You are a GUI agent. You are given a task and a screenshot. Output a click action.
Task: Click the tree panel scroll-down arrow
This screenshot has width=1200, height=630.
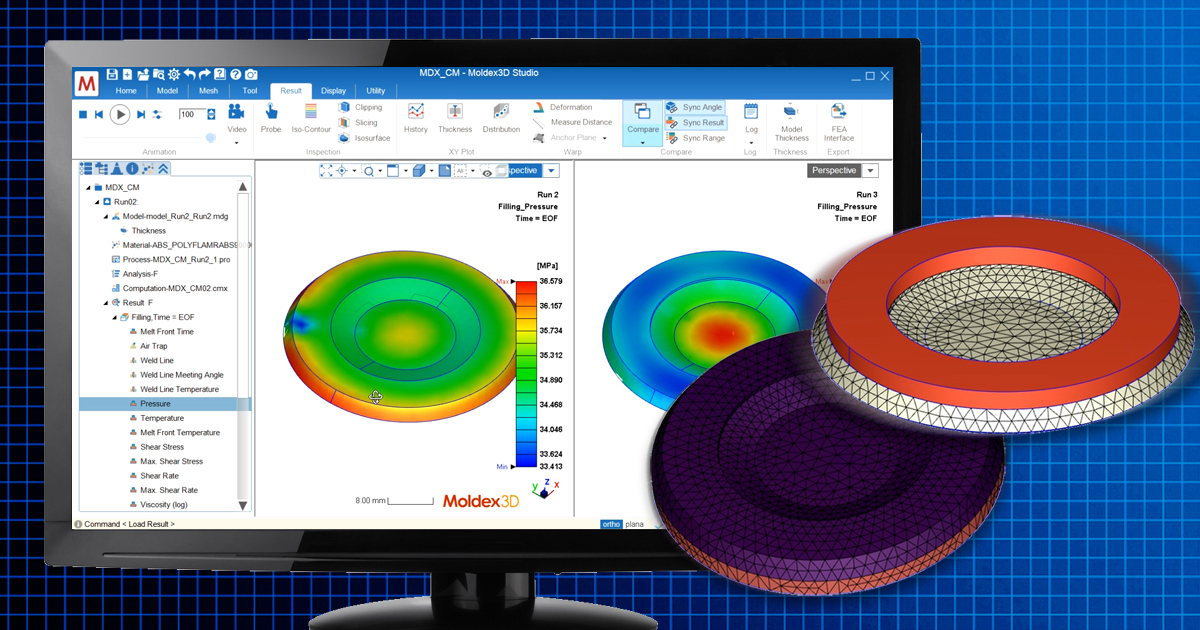243,507
